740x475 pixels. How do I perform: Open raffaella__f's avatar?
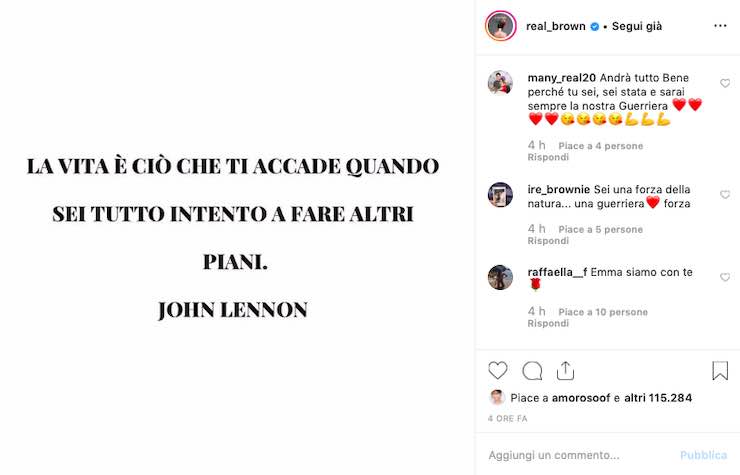click(x=500, y=277)
